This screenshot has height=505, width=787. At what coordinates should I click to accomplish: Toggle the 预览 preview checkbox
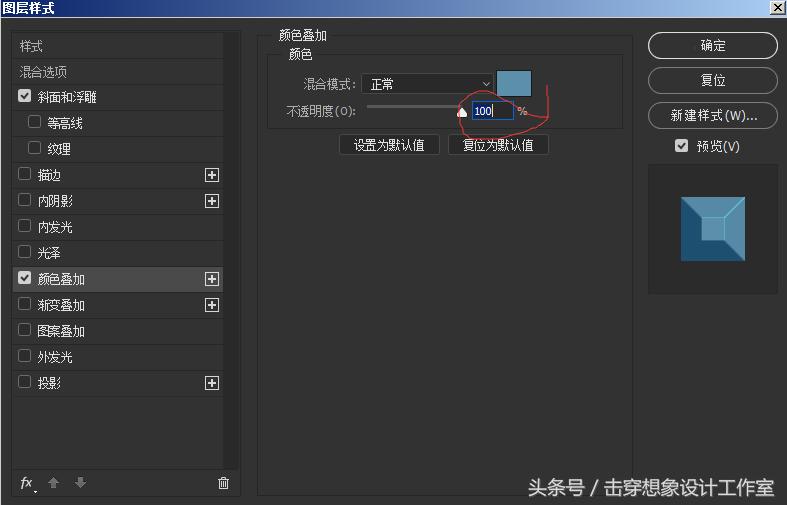click(x=681, y=146)
